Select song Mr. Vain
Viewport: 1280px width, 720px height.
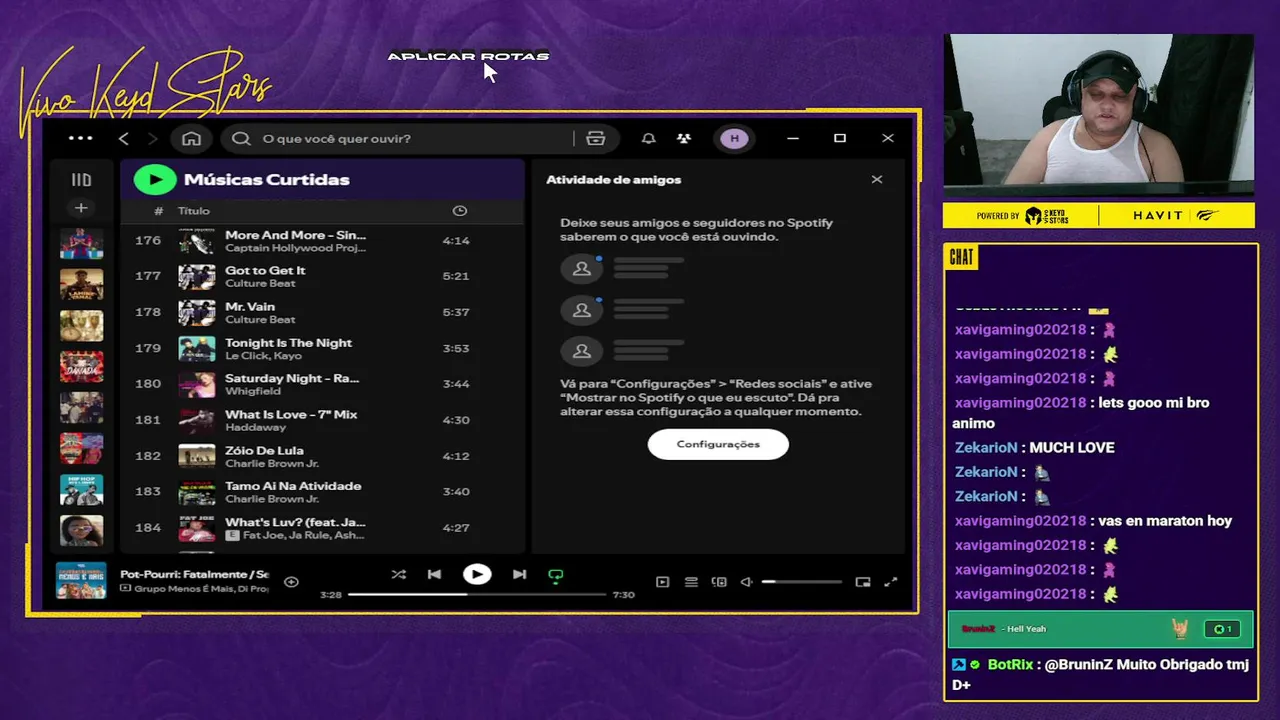click(322, 313)
